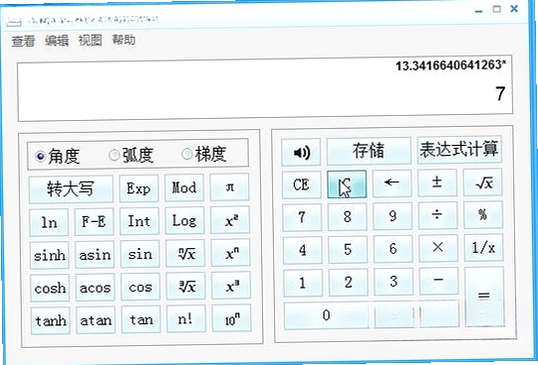Cube the value with x³
The image size is (538, 365).
pos(231,285)
